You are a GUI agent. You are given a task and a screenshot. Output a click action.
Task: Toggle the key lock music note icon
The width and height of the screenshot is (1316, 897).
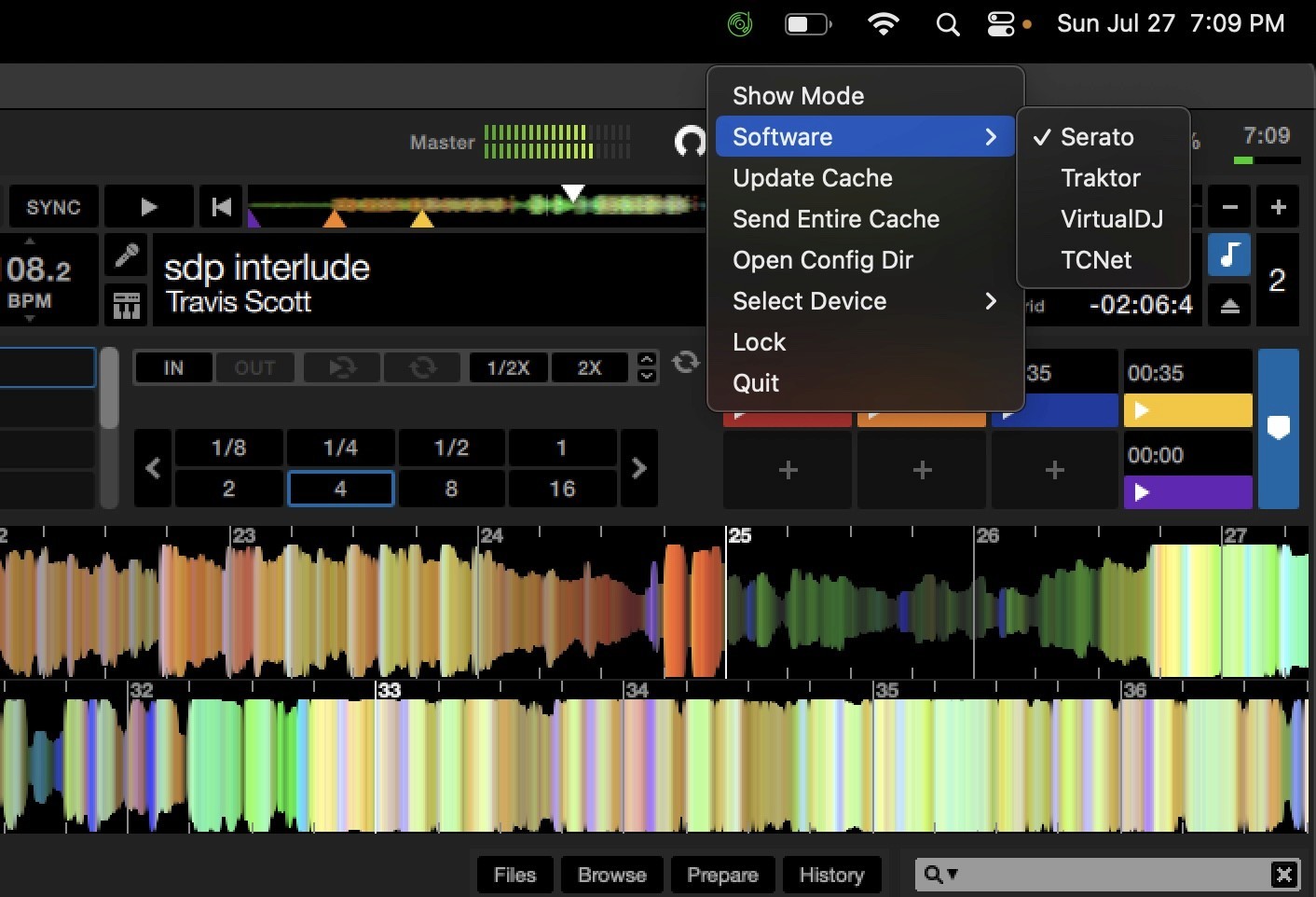coord(1229,255)
